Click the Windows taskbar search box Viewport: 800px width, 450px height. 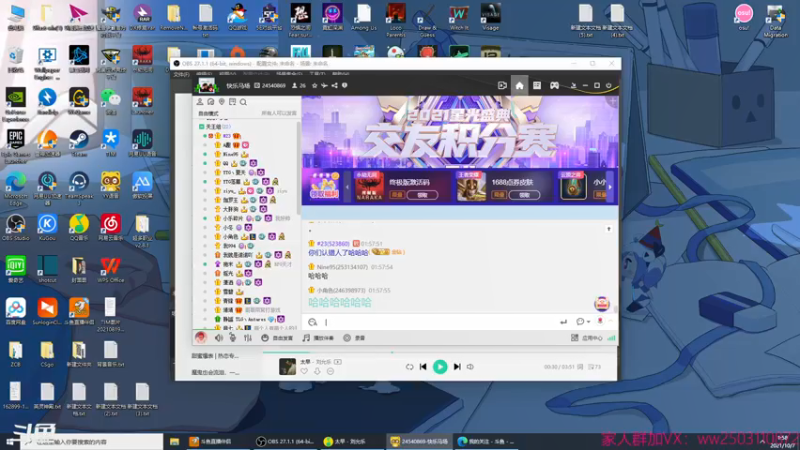tap(92, 441)
